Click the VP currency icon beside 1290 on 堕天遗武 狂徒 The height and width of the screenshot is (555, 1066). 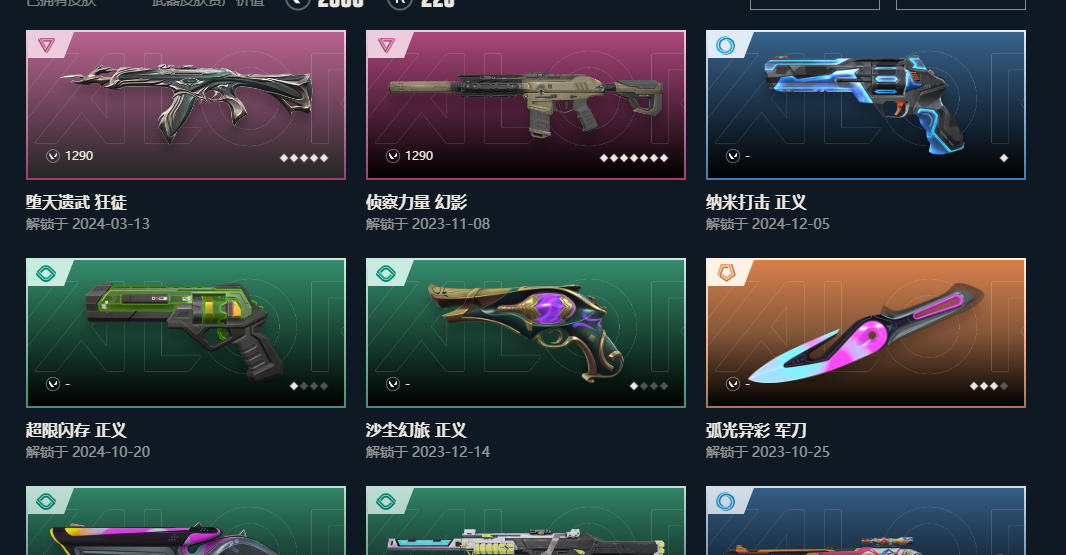pyautogui.click(x=52, y=156)
